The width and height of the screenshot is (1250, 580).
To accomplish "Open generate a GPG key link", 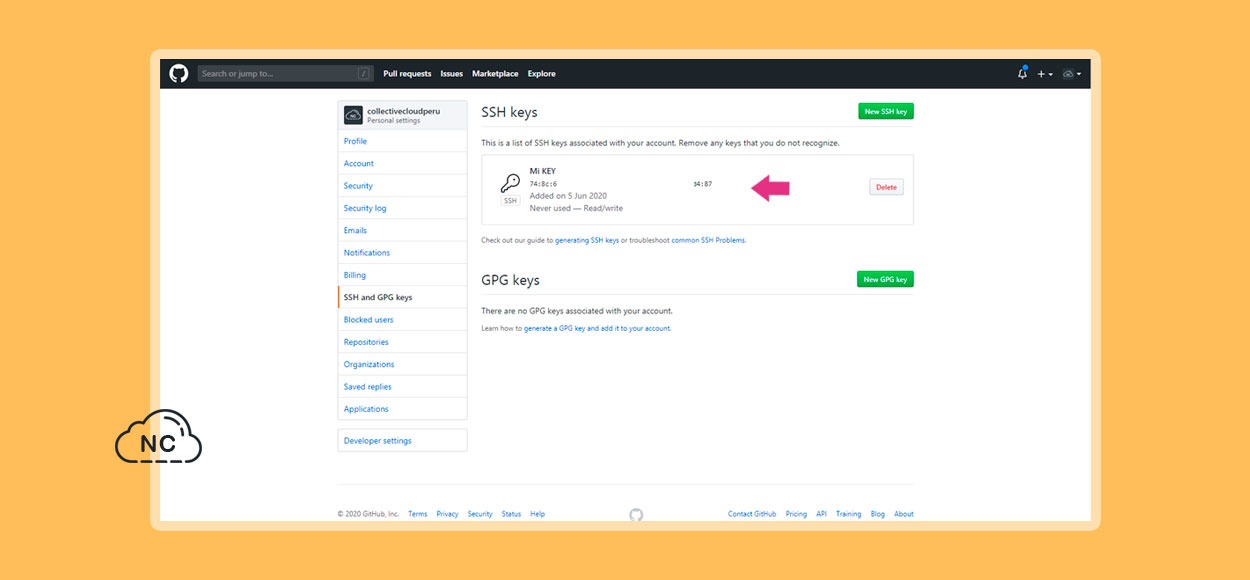I will pos(597,328).
